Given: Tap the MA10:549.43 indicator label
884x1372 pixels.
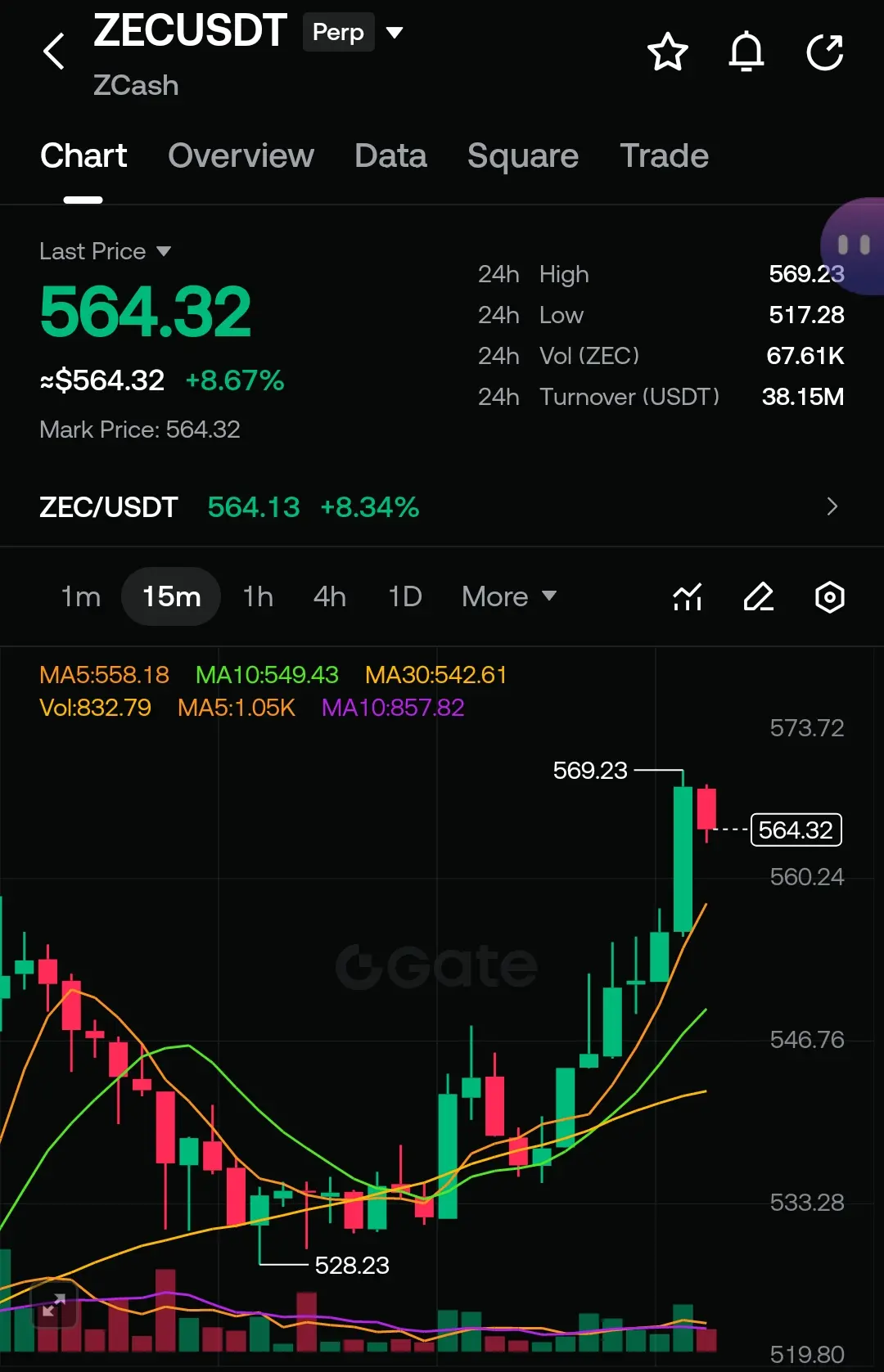Looking at the screenshot, I should click(267, 675).
